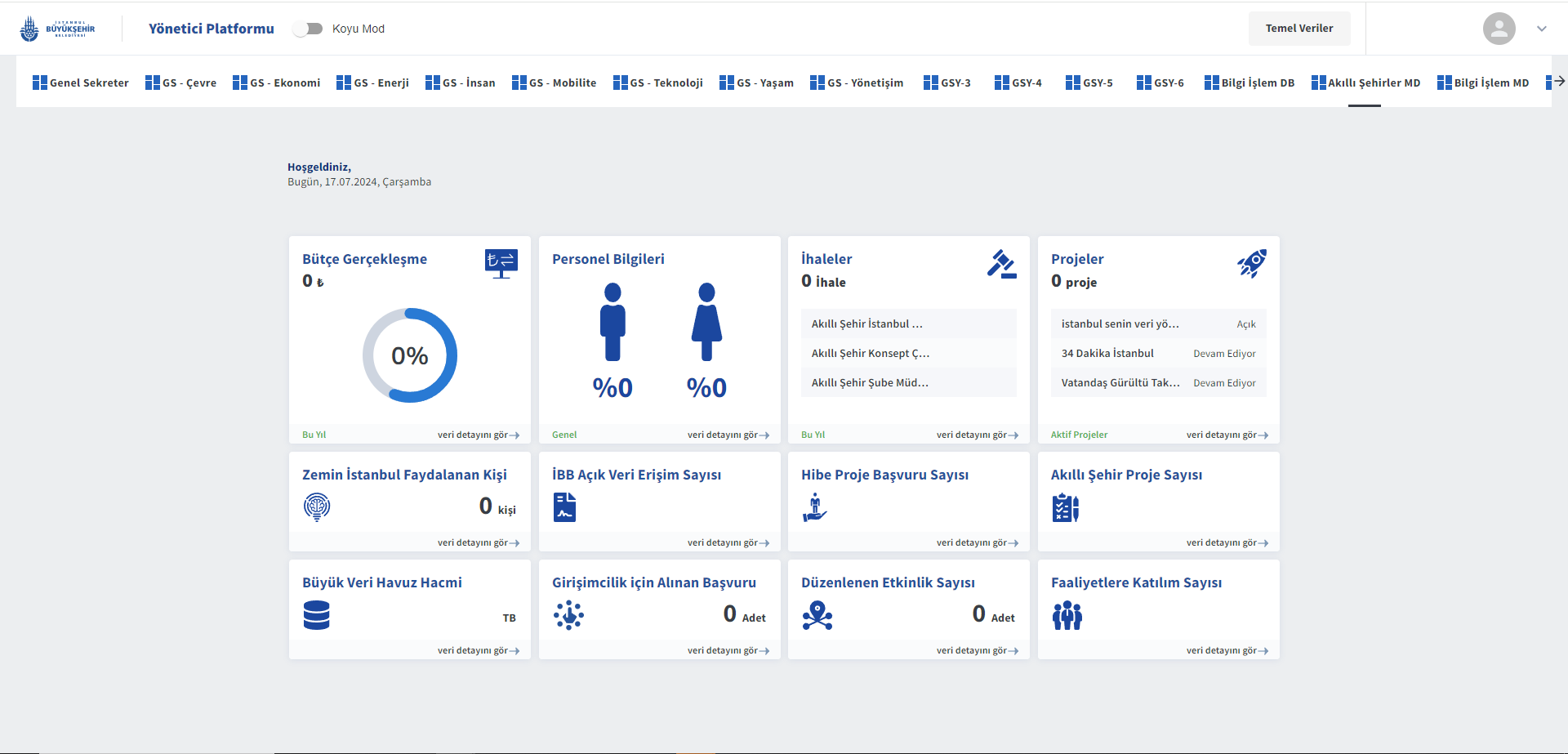Select the 34 Dakika İstanbul project row
Image resolution: width=1568 pixels, height=754 pixels.
click(x=1158, y=354)
